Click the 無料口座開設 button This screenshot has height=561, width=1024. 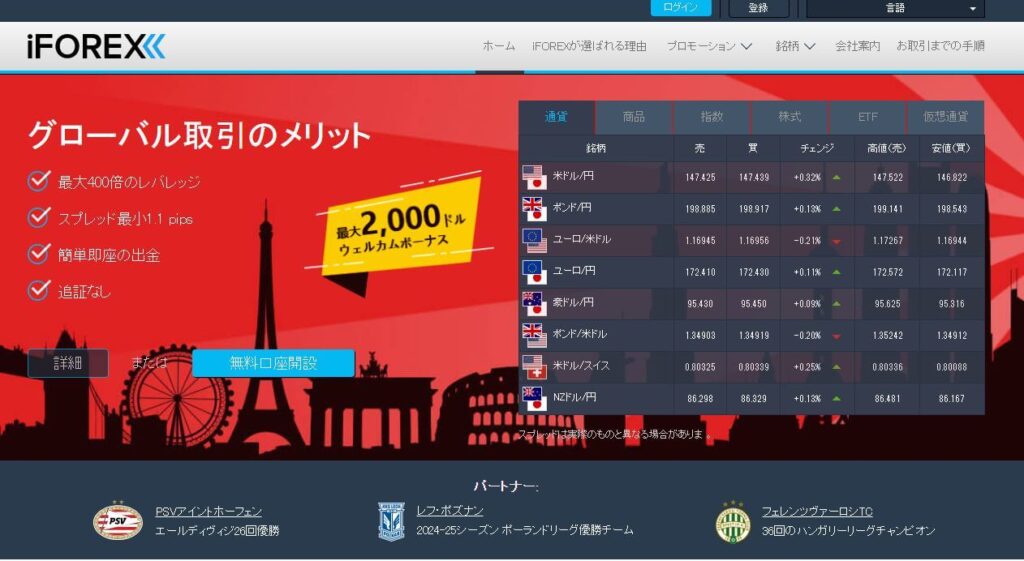(x=274, y=363)
